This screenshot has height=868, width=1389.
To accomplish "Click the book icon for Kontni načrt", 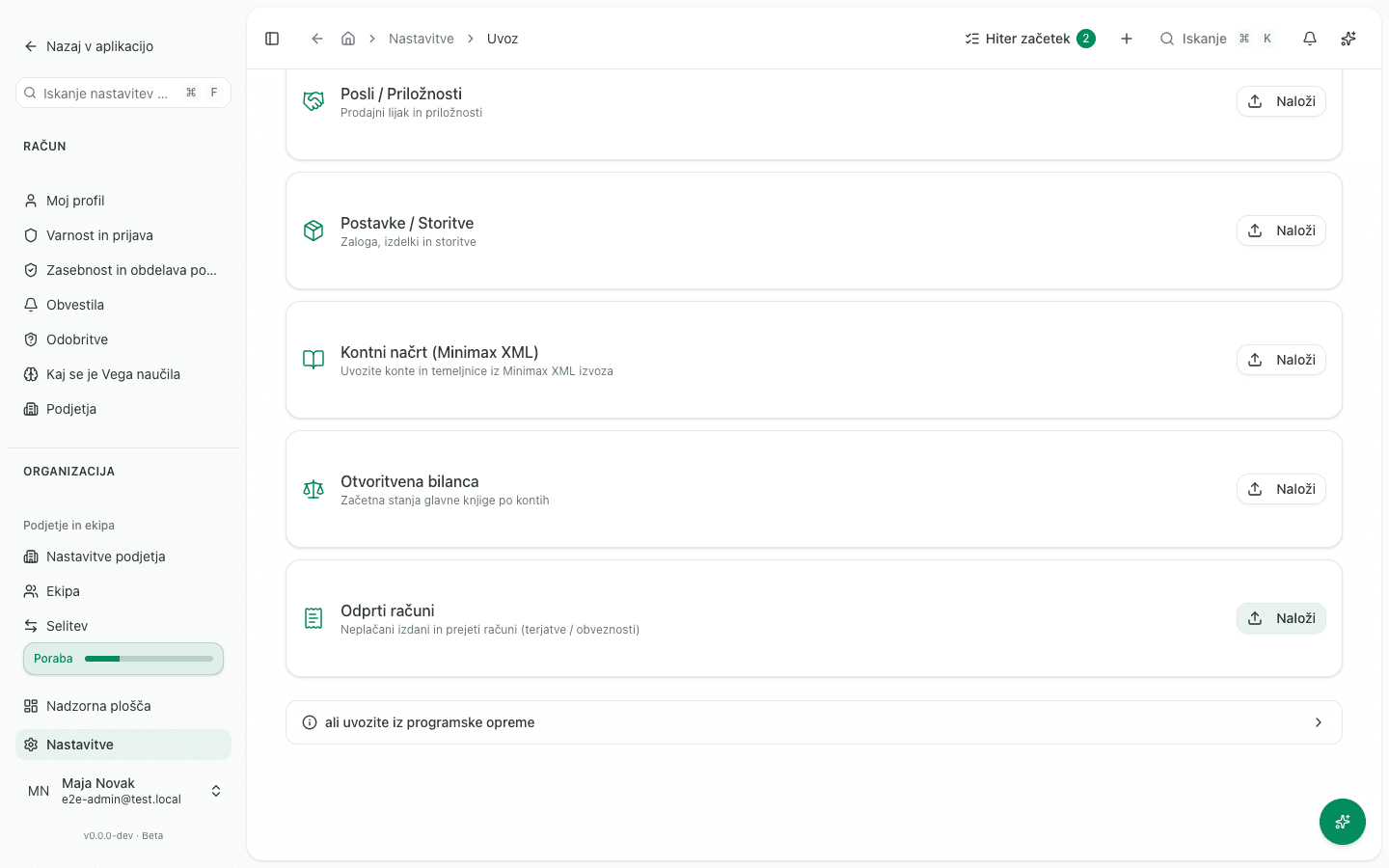I will [313, 360].
